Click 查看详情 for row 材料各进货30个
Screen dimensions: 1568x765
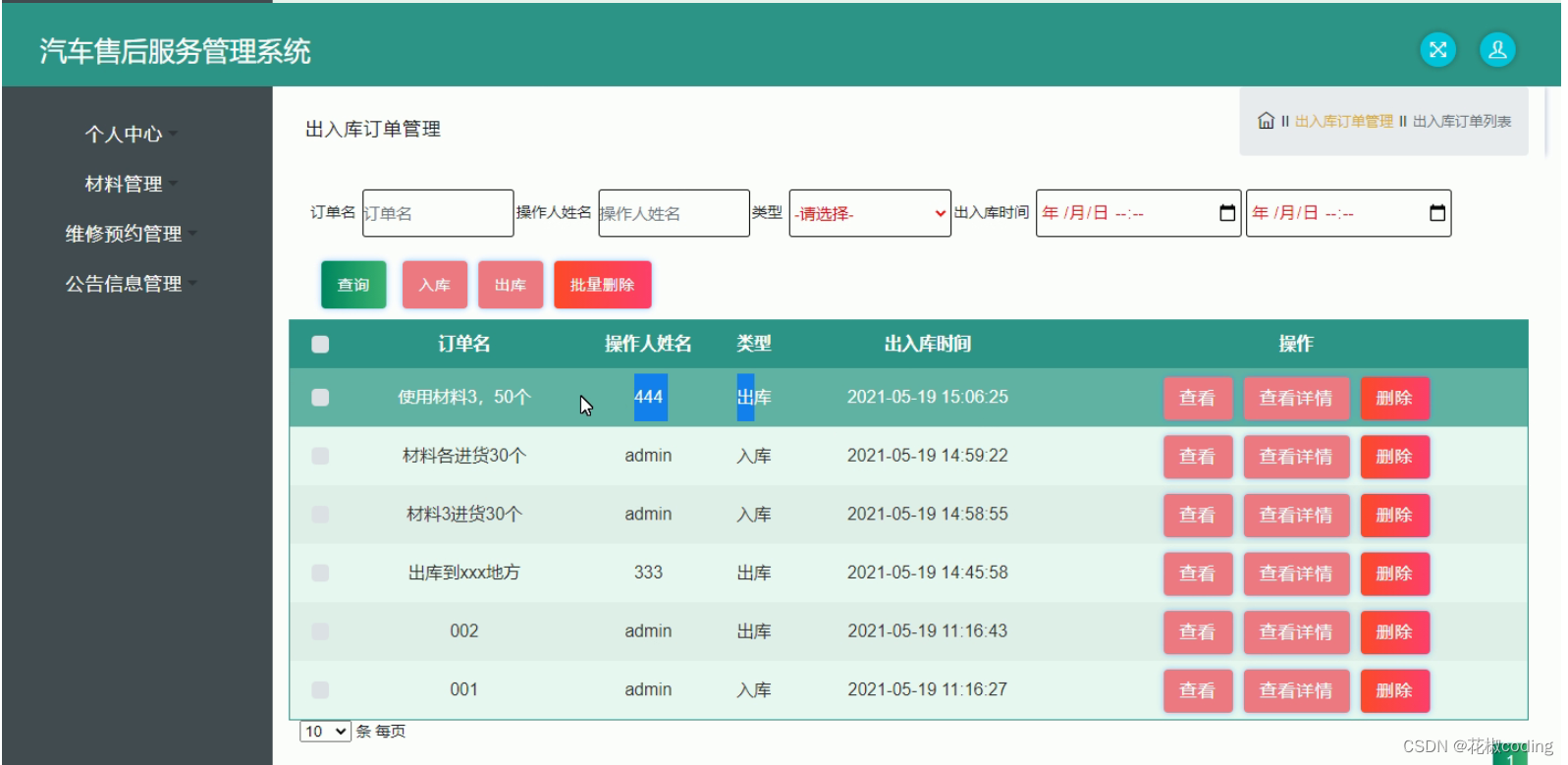tap(1296, 457)
